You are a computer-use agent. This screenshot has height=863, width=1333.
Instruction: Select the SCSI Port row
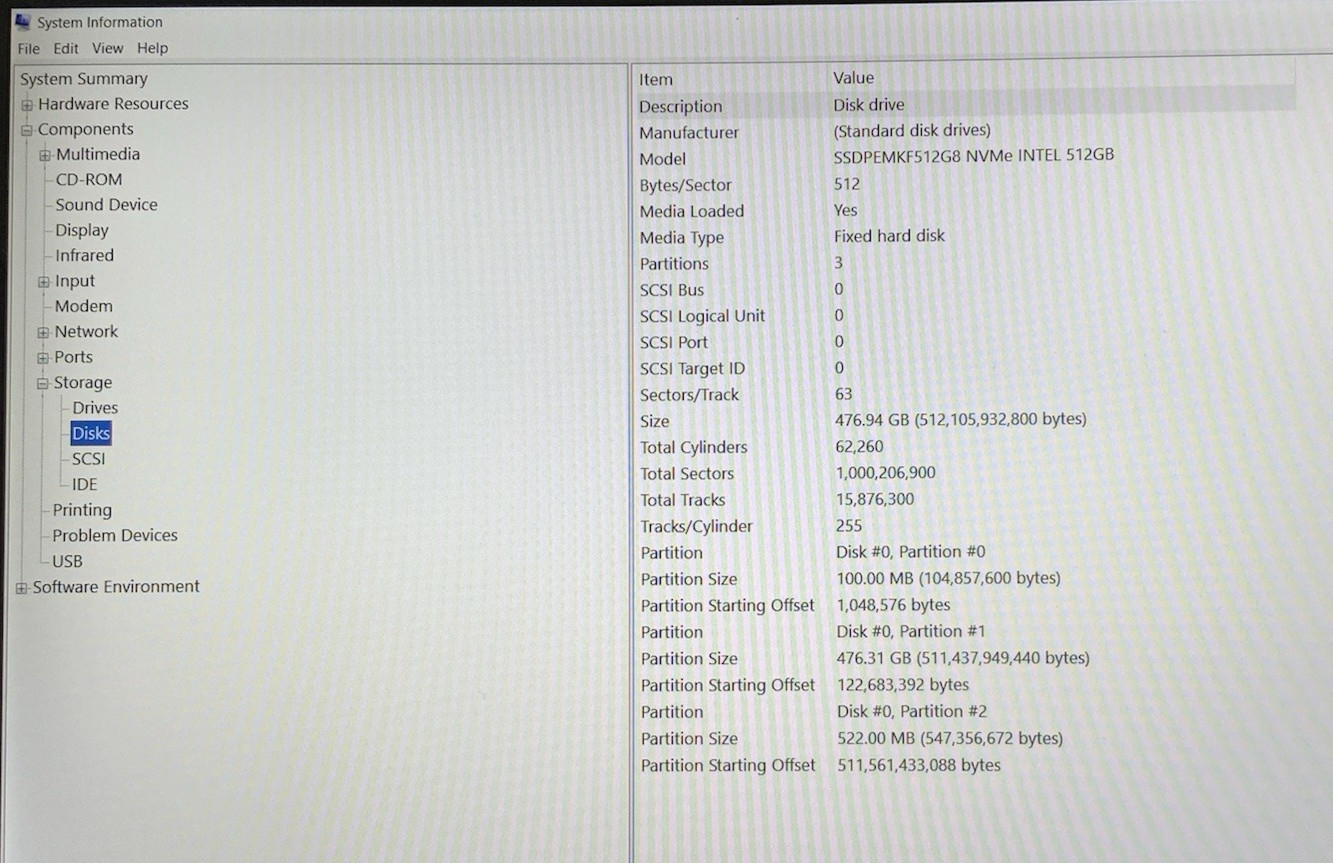point(966,342)
